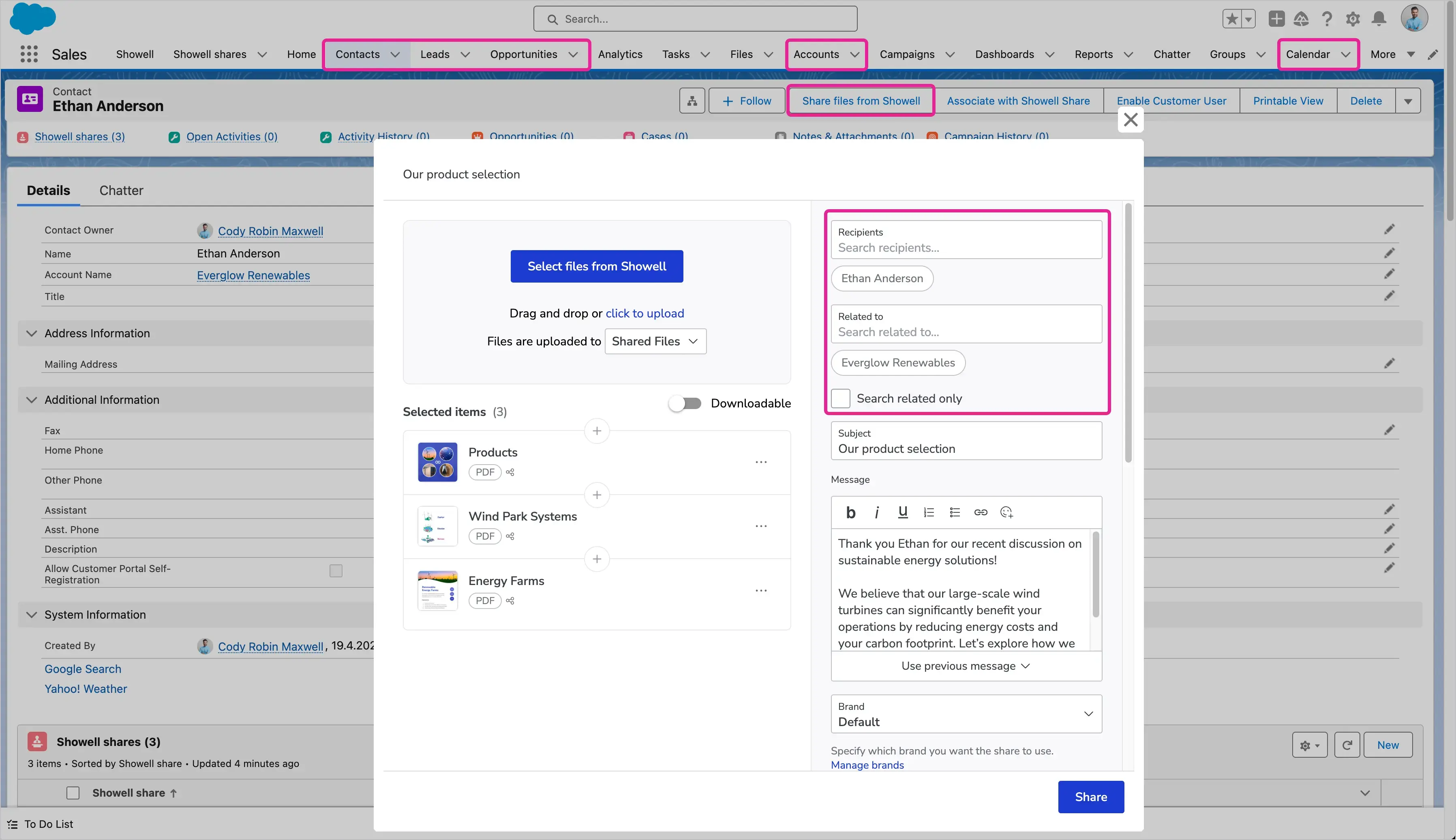Click the click to upload link
Viewport: 1456px width, 840px height.
(x=644, y=313)
